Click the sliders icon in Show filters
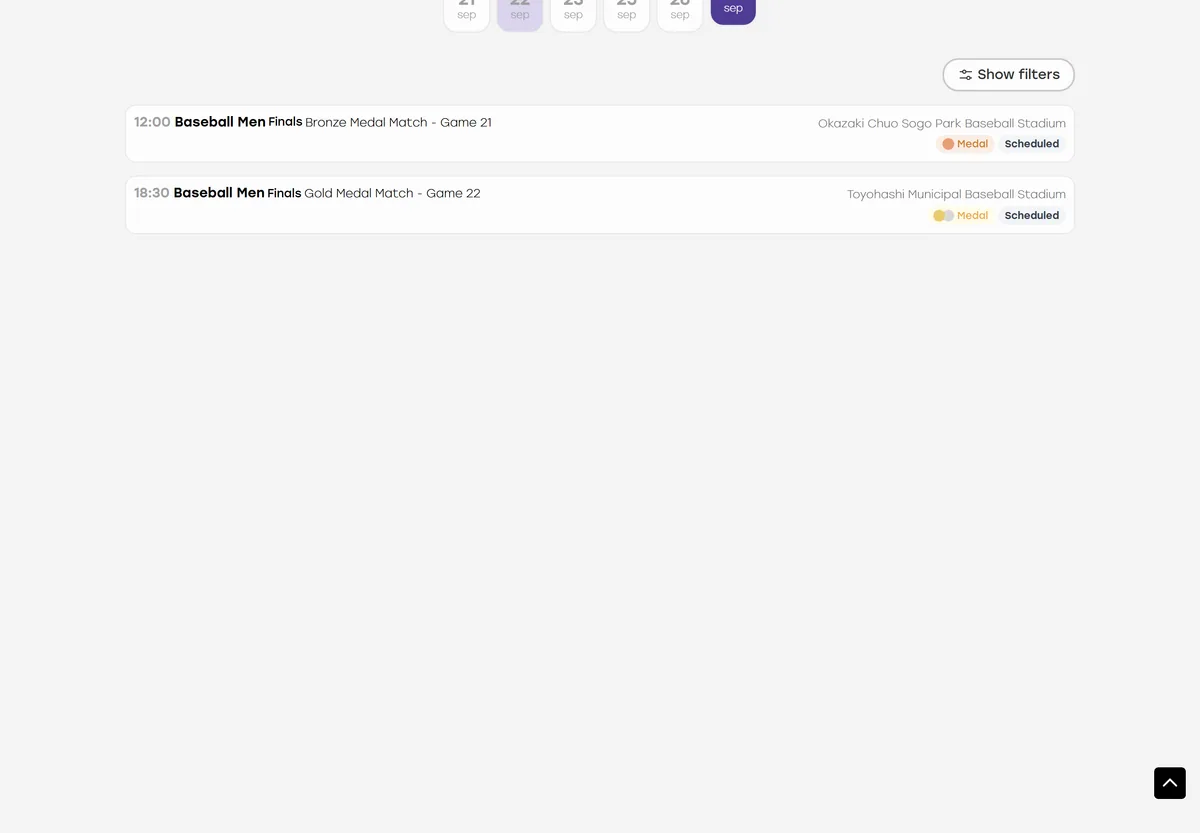The height and width of the screenshot is (833, 1200). (x=965, y=75)
